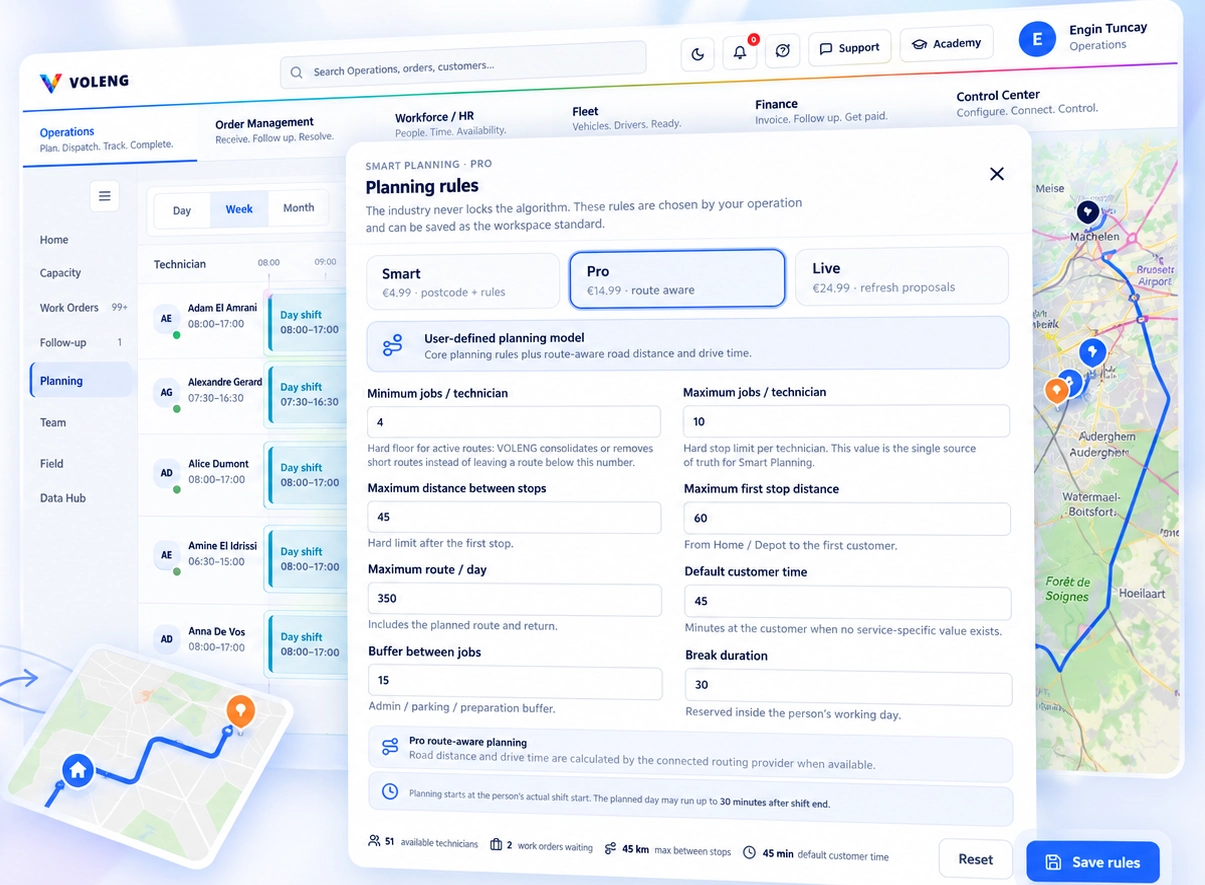Screen dimensions: 1205x885
Task: Click orange destination pin on map thumbnail
Action: [240, 711]
